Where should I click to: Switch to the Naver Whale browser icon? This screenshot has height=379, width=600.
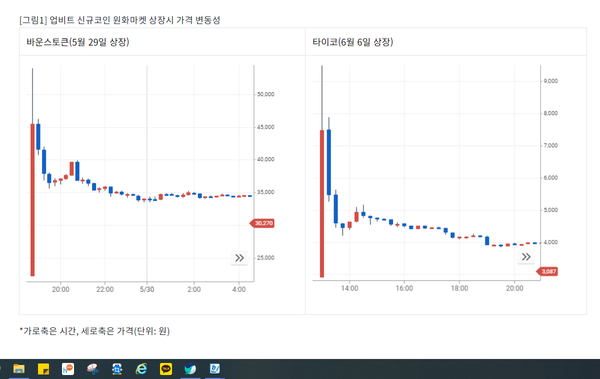tap(190, 369)
